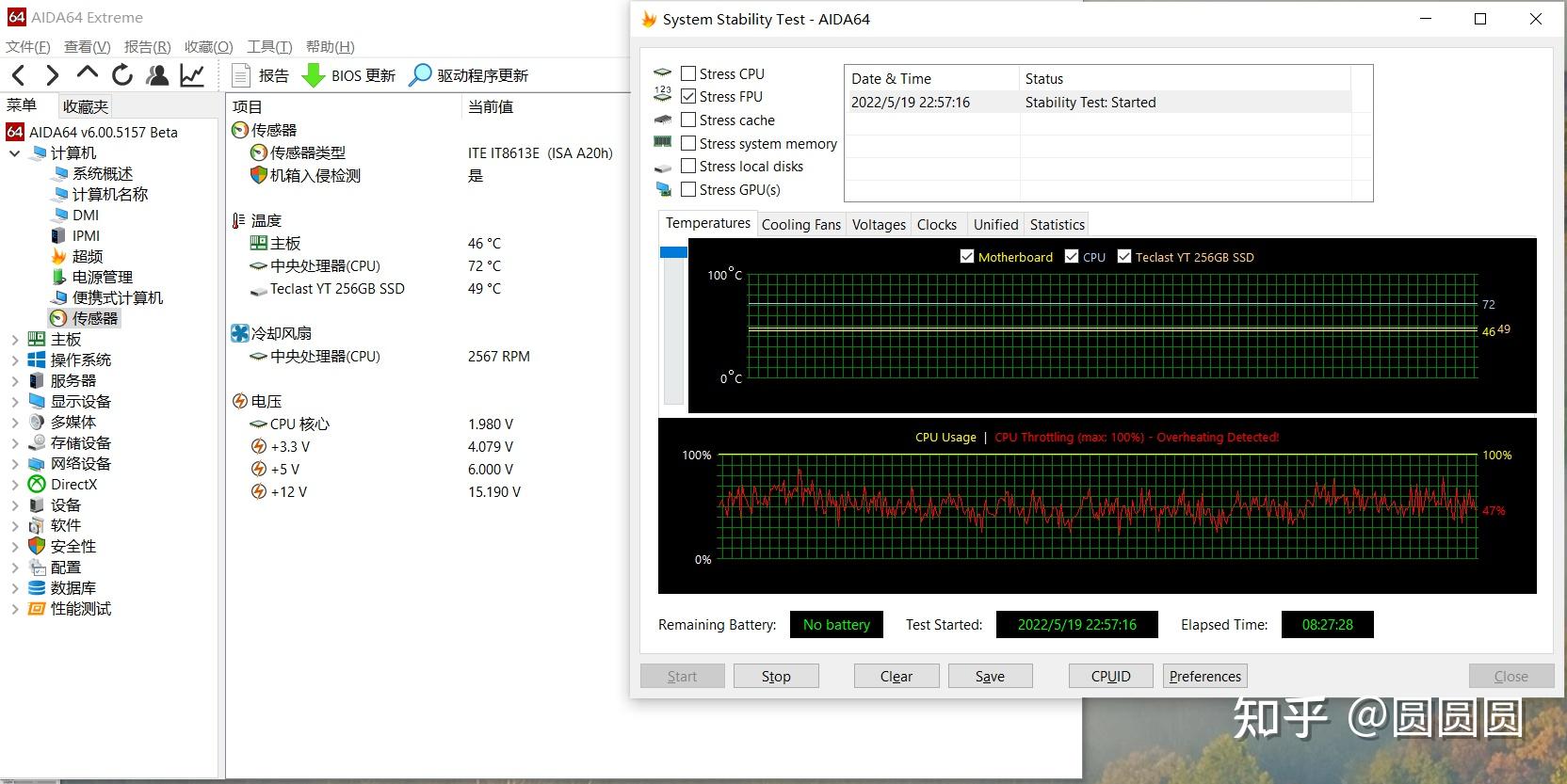This screenshot has height=784, width=1567.
Task: Click the Back arrow in AIDA64 toolbar
Action: (x=19, y=75)
